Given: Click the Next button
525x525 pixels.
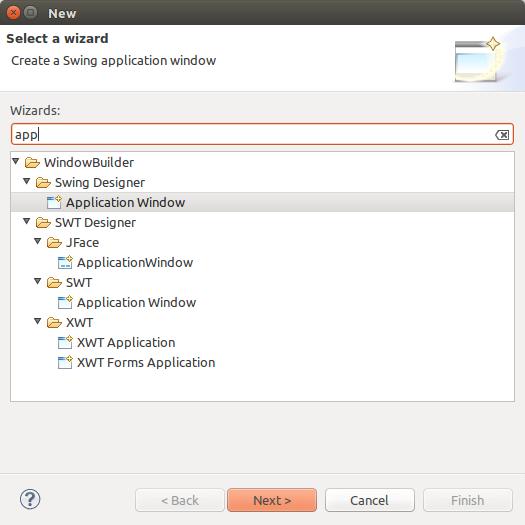Looking at the screenshot, I should pos(272,500).
